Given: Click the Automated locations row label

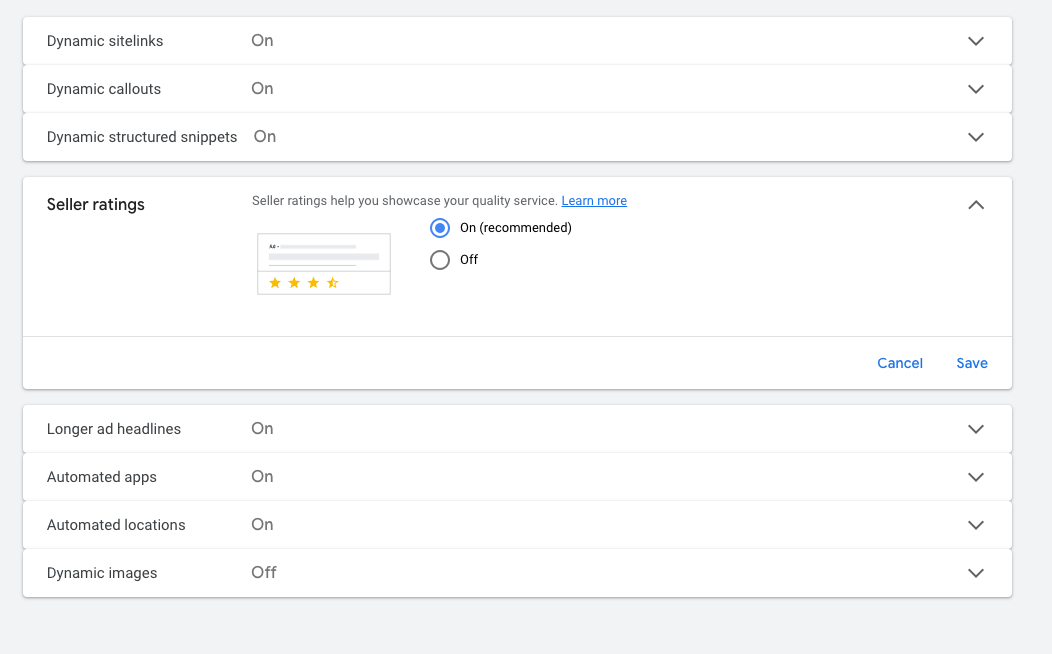Looking at the screenshot, I should (116, 525).
